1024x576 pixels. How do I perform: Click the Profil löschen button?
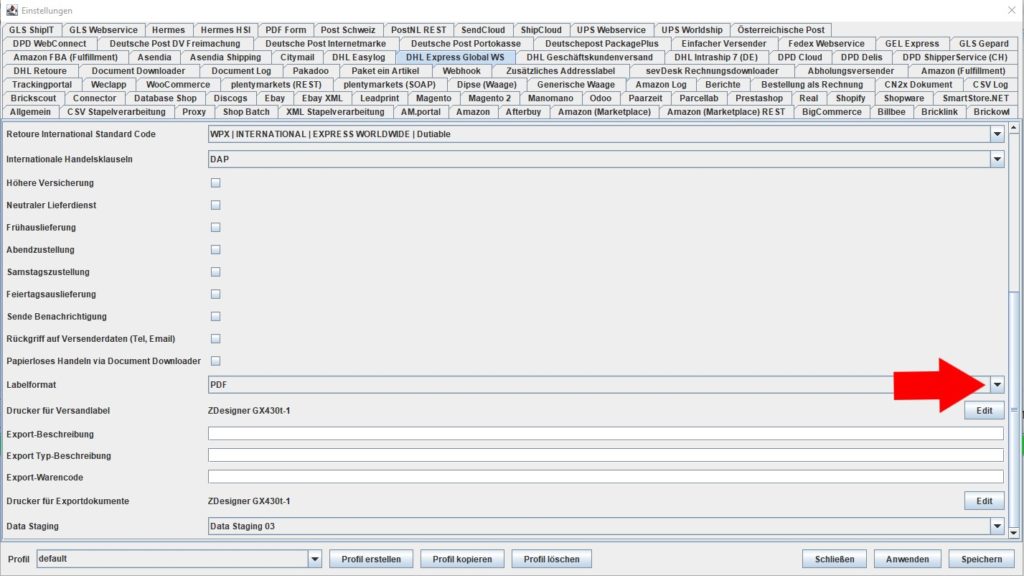[551, 559]
